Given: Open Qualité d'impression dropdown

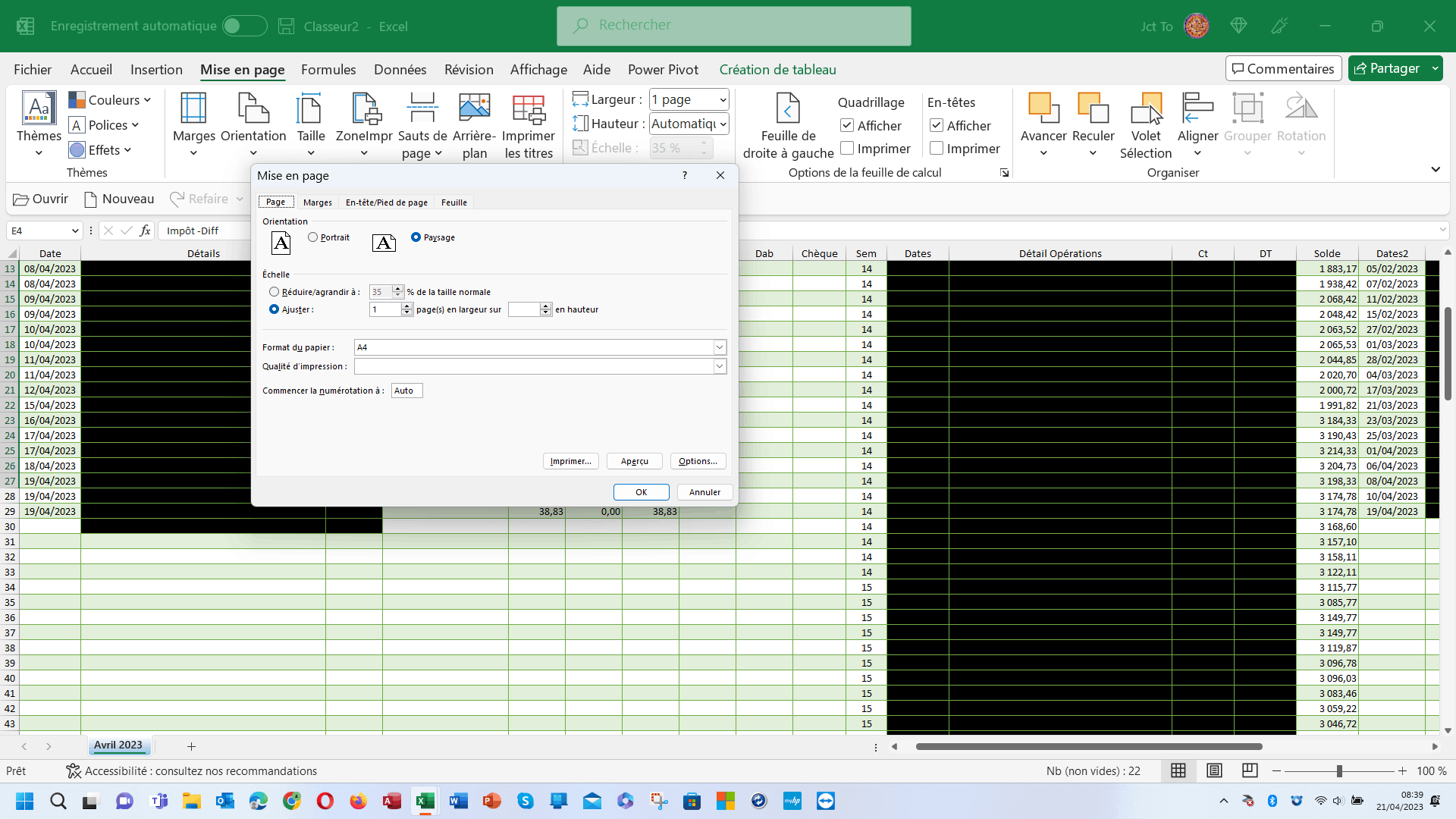Looking at the screenshot, I should (720, 366).
